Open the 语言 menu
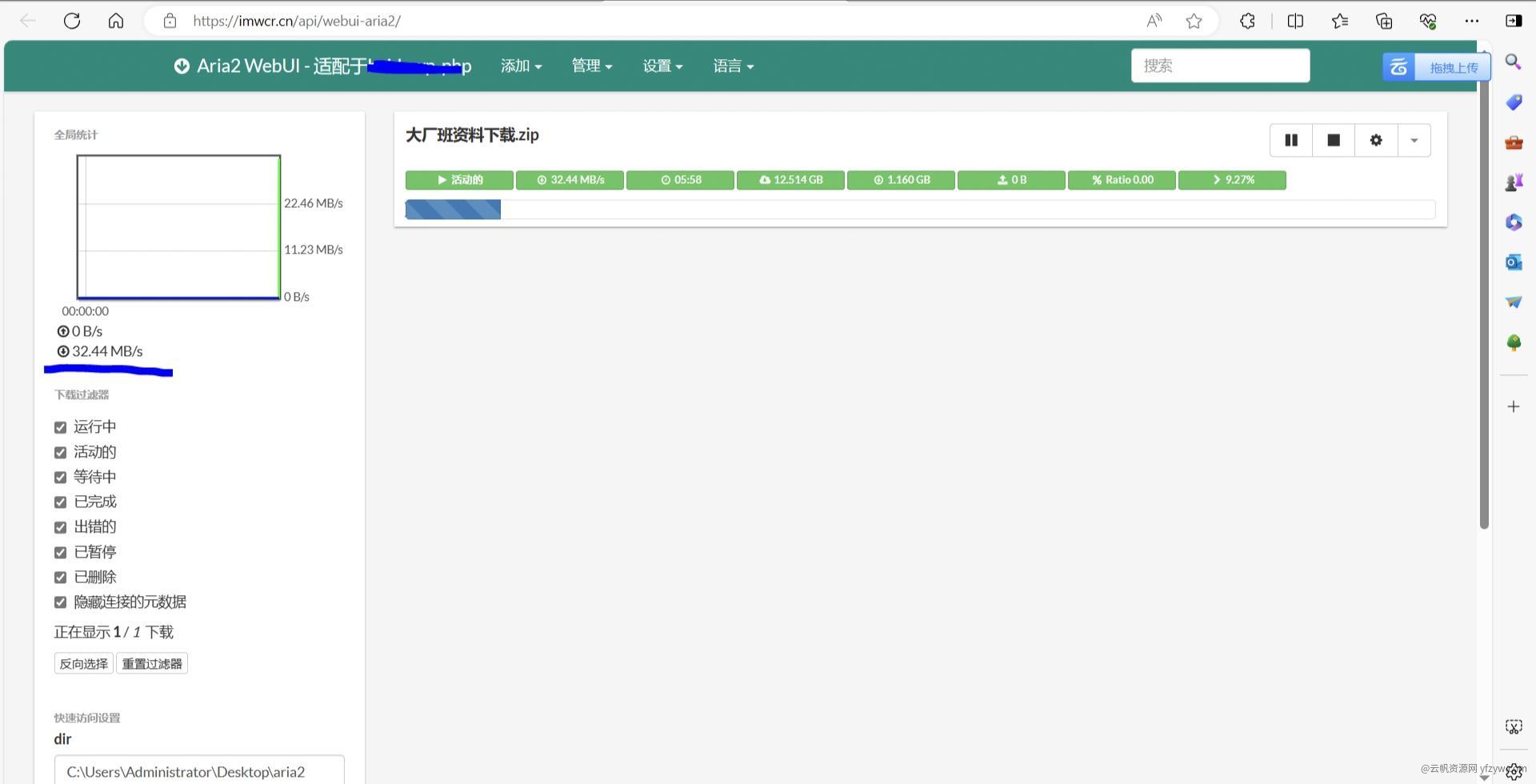 (x=734, y=66)
